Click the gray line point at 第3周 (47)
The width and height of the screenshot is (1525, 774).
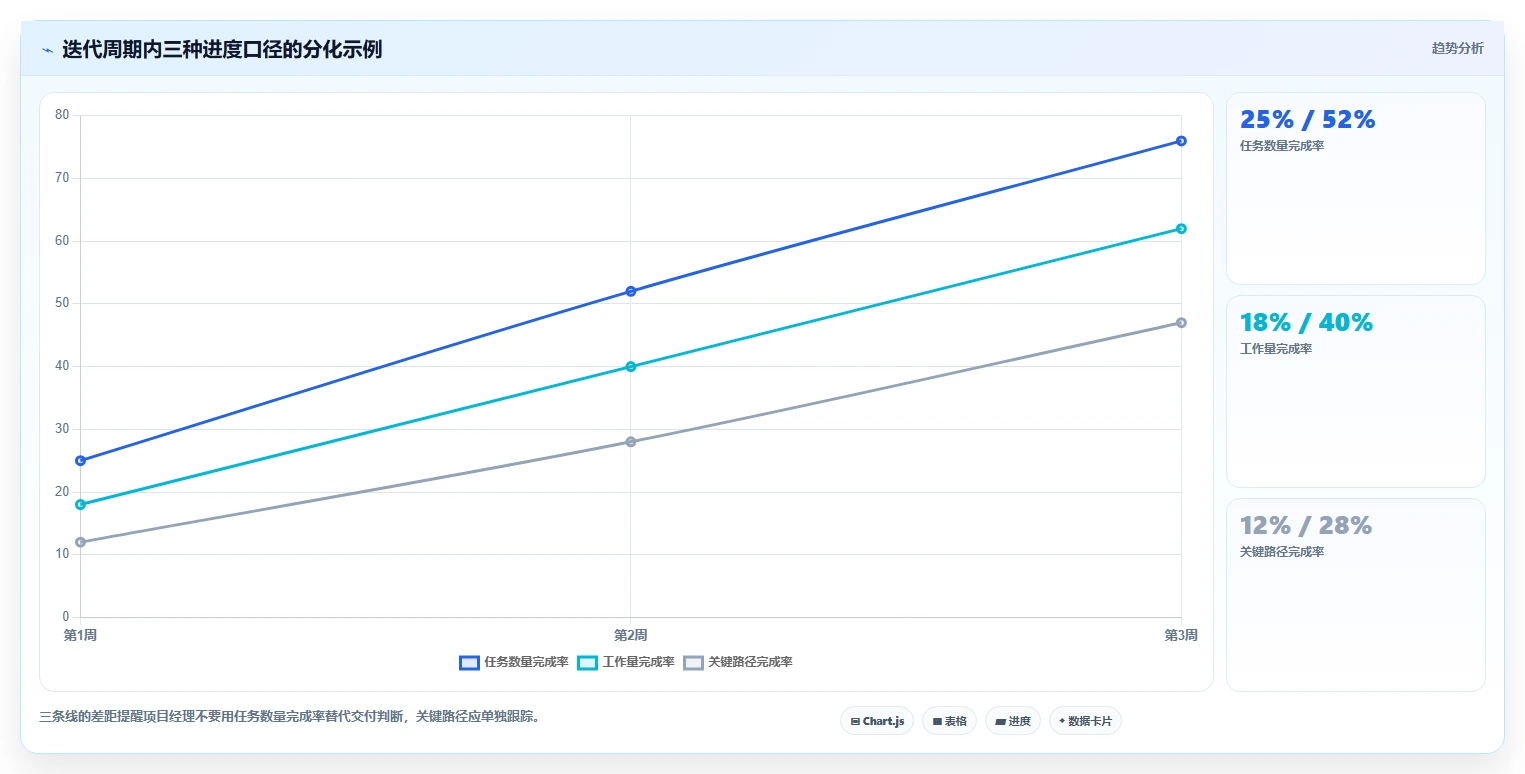[1181, 323]
